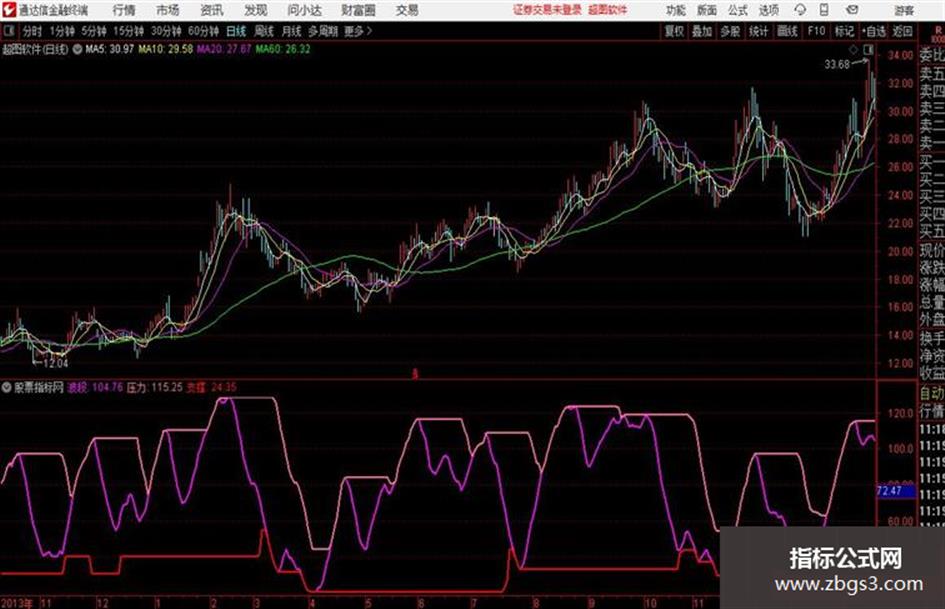Select the 多周期 multi-period tab
Viewport: 945px width, 609px height.
point(323,31)
